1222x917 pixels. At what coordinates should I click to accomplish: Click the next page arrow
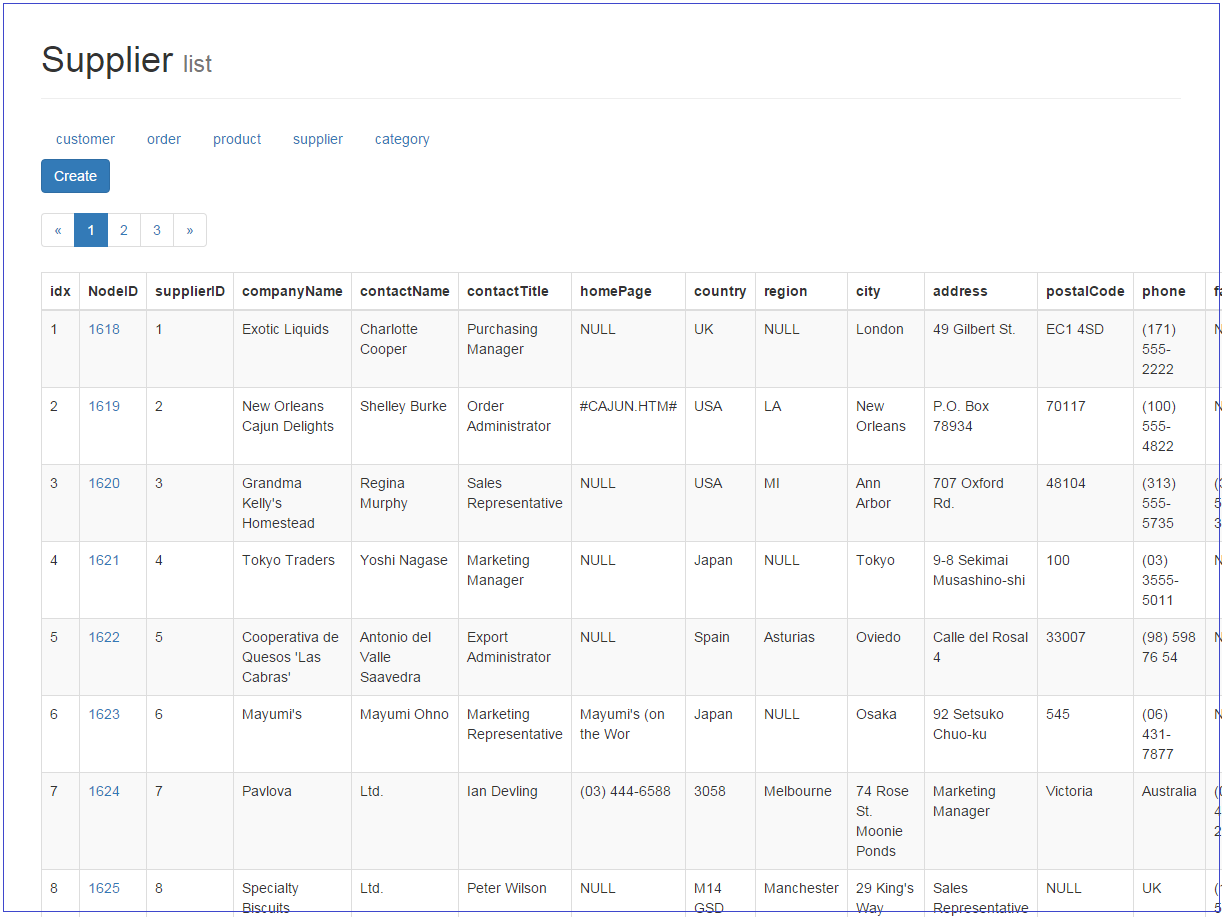(x=190, y=229)
